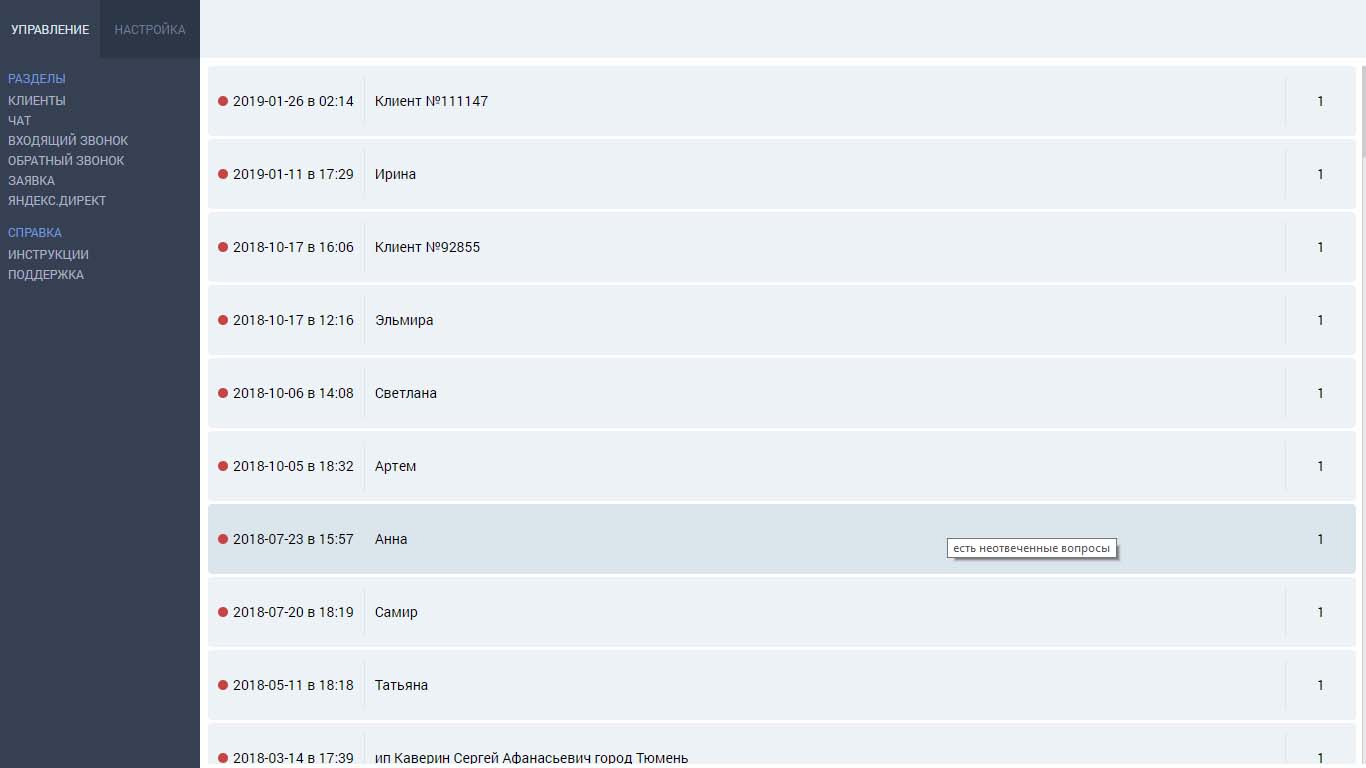Open Инструкции help page
This screenshot has height=768, width=1366.
pos(48,255)
